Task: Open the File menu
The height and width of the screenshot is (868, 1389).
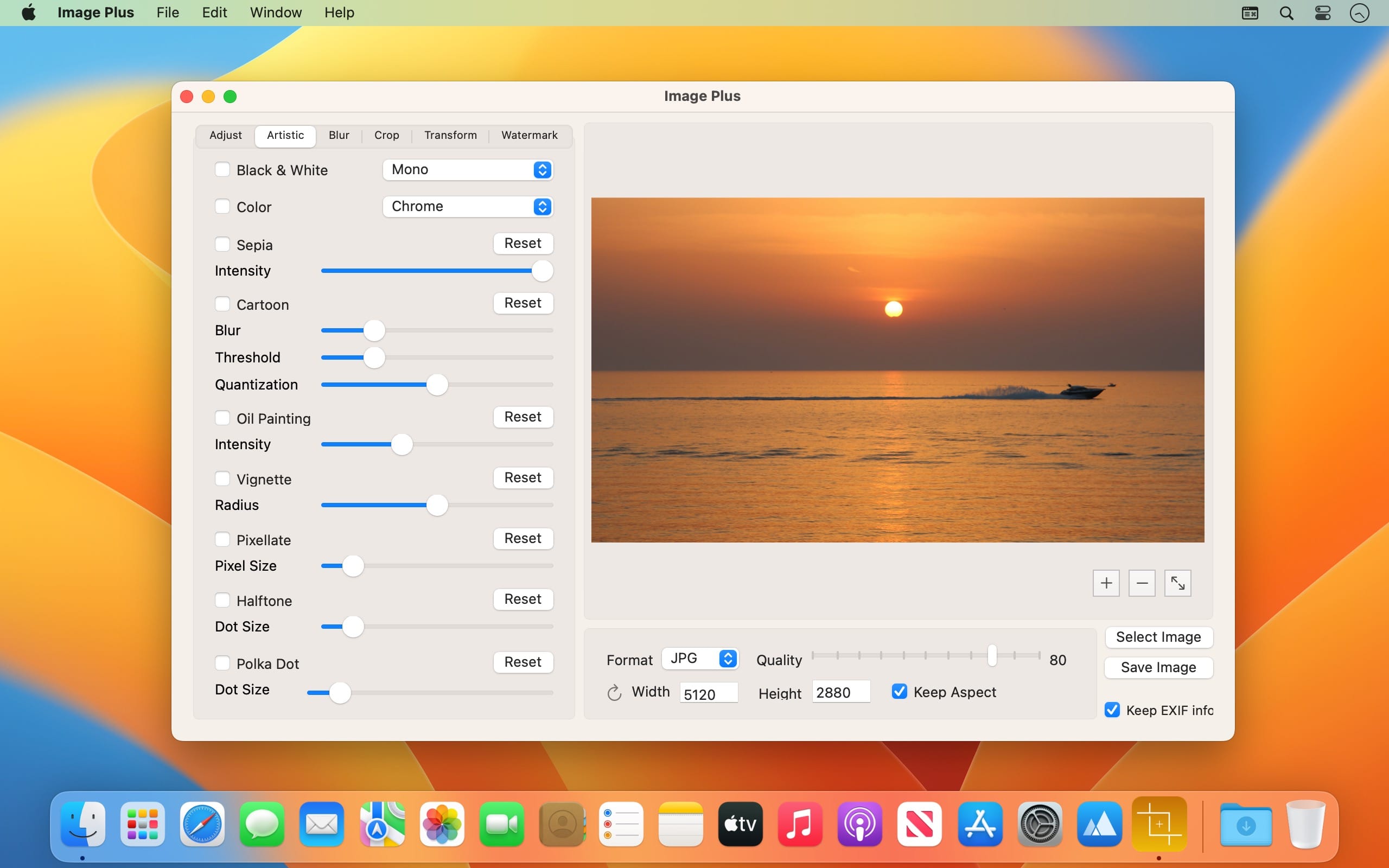Action: click(168, 12)
